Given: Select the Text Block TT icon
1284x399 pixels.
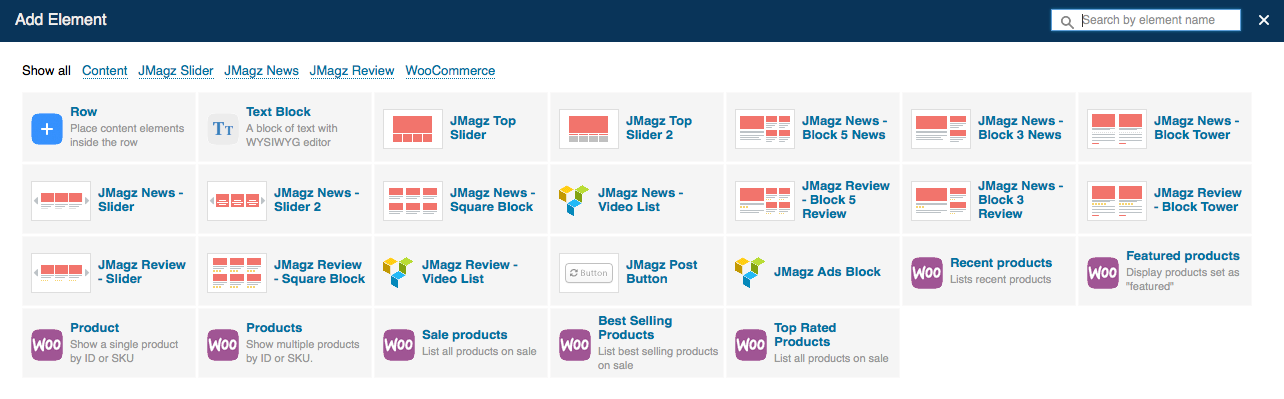Looking at the screenshot, I should 223,129.
